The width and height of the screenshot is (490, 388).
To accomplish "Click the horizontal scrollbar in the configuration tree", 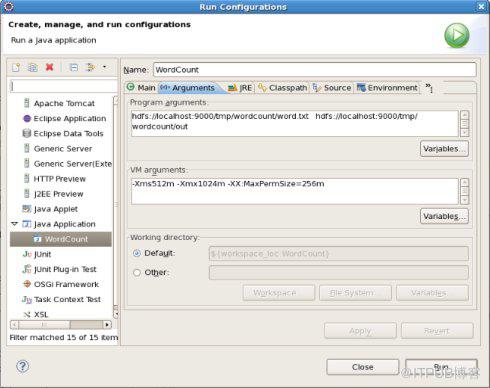I will click(x=61, y=324).
